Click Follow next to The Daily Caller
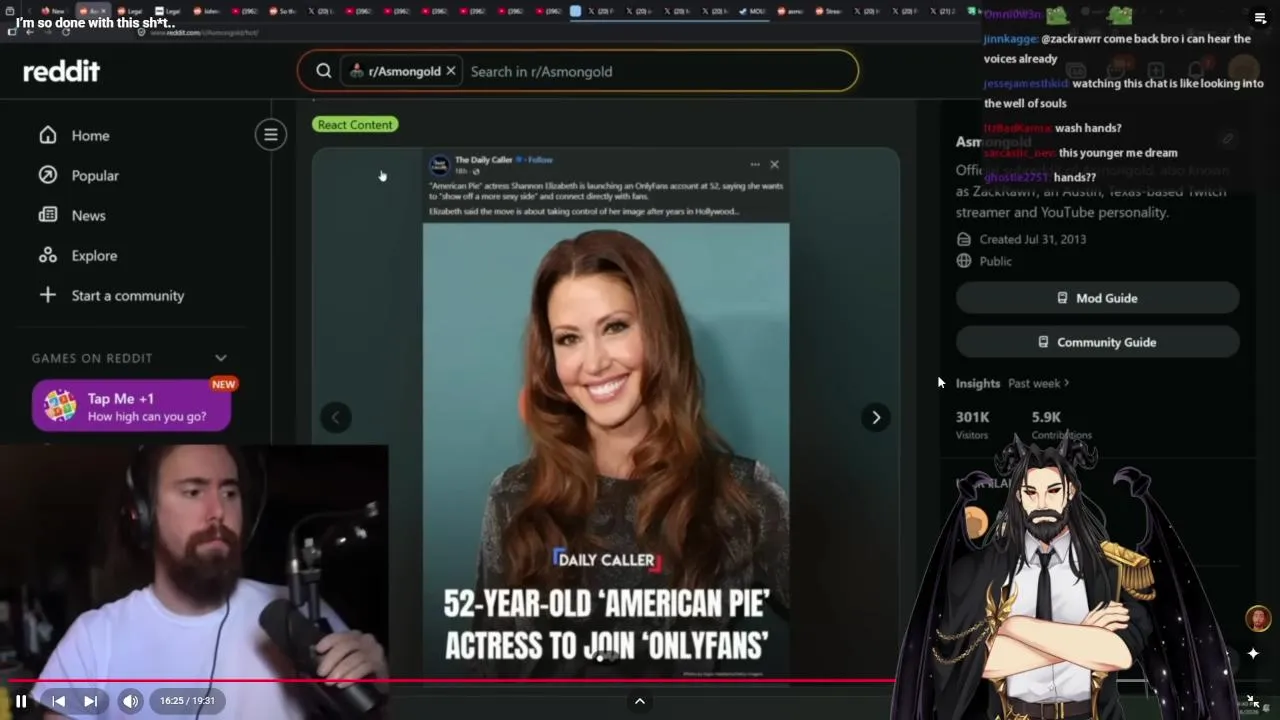This screenshot has height=720, width=1280. tap(540, 160)
